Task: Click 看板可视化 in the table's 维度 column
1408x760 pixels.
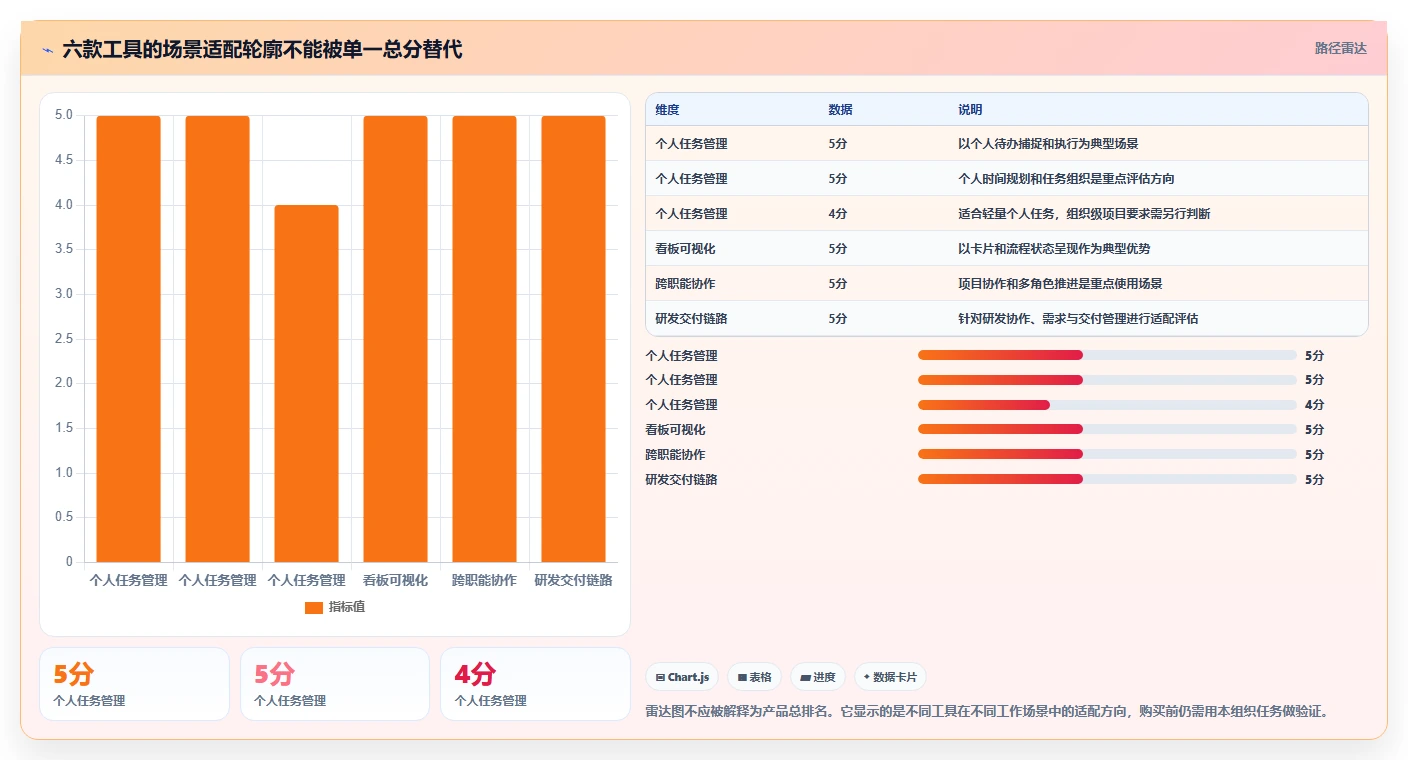Action: pyautogui.click(x=685, y=249)
